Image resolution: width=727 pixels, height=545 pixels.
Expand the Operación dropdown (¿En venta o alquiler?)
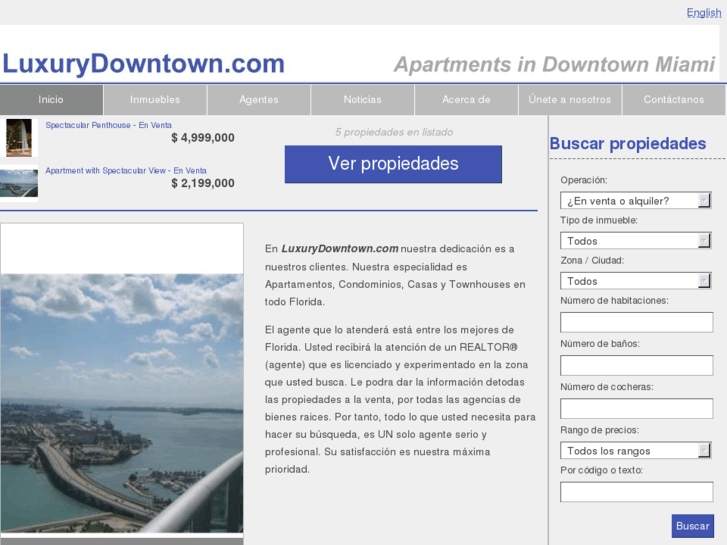click(636, 201)
